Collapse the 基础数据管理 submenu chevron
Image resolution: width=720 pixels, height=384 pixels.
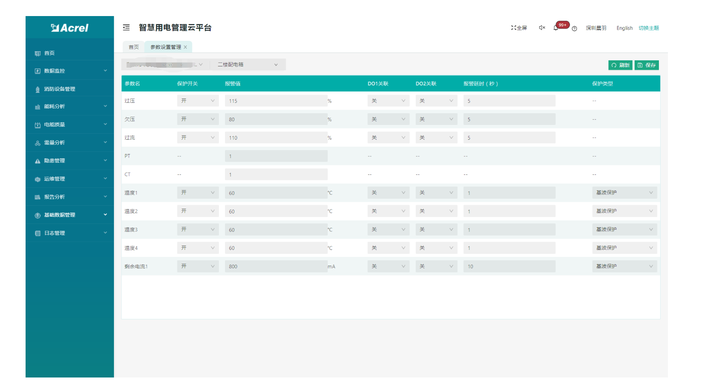[105, 215]
